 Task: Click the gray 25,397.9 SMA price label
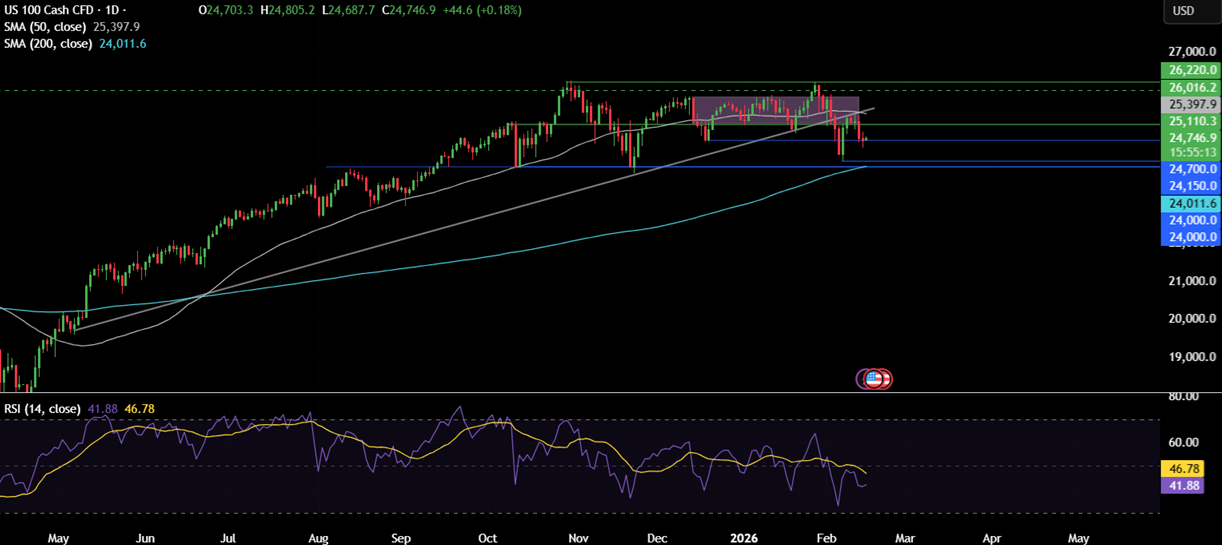tap(1190, 104)
